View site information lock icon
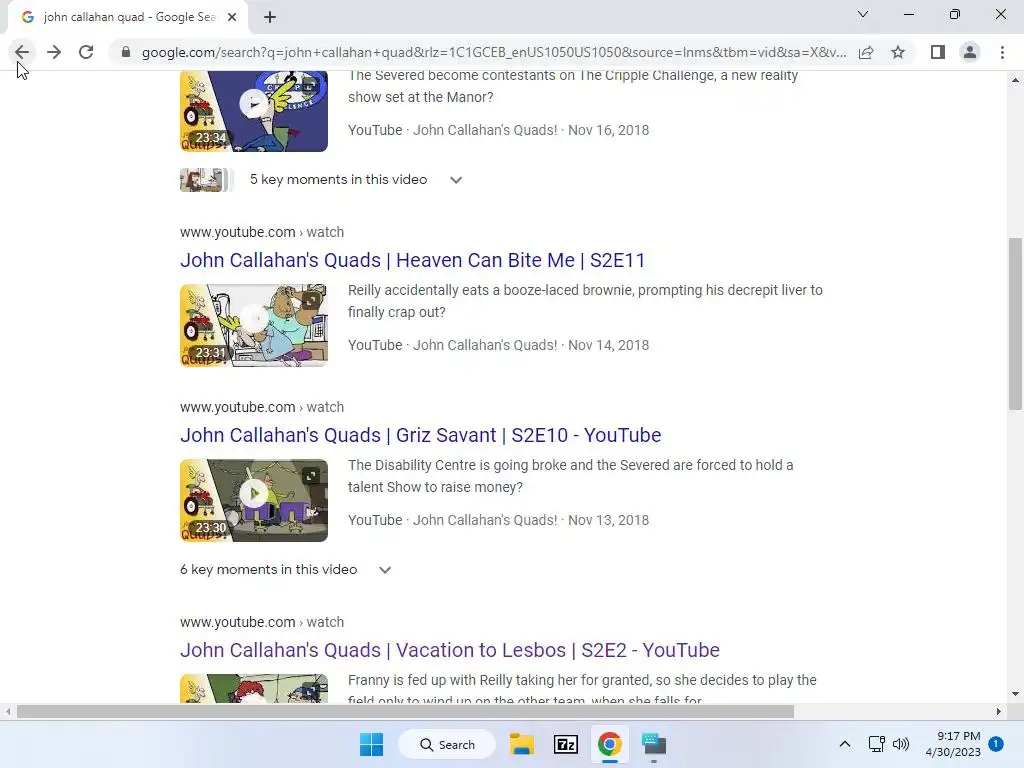Screen dimensions: 1024x768 pyautogui.click(x=126, y=52)
